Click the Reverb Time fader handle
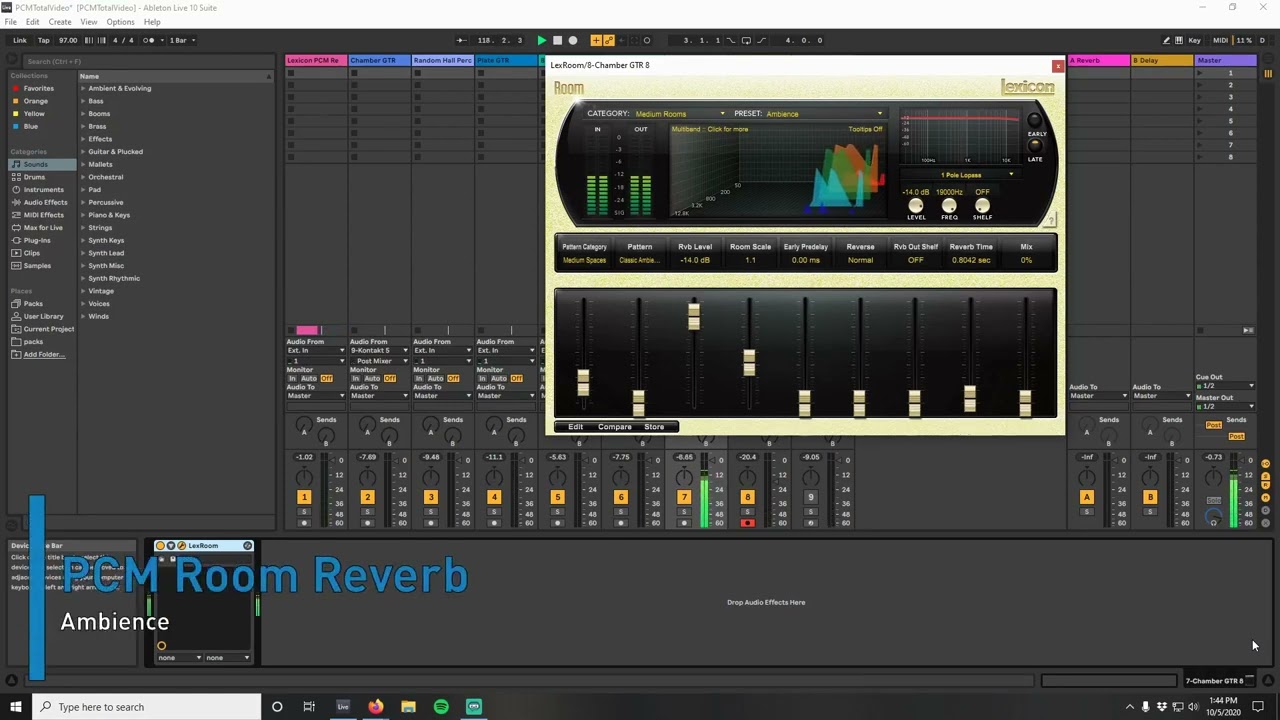The height and width of the screenshot is (720, 1280). click(970, 398)
